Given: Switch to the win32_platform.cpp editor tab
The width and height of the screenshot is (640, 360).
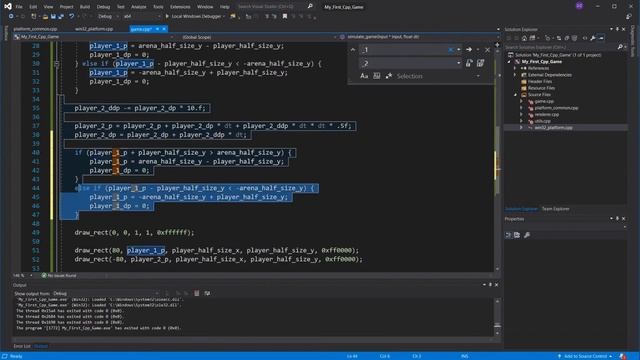Looking at the screenshot, I should pyautogui.click(x=94, y=29).
